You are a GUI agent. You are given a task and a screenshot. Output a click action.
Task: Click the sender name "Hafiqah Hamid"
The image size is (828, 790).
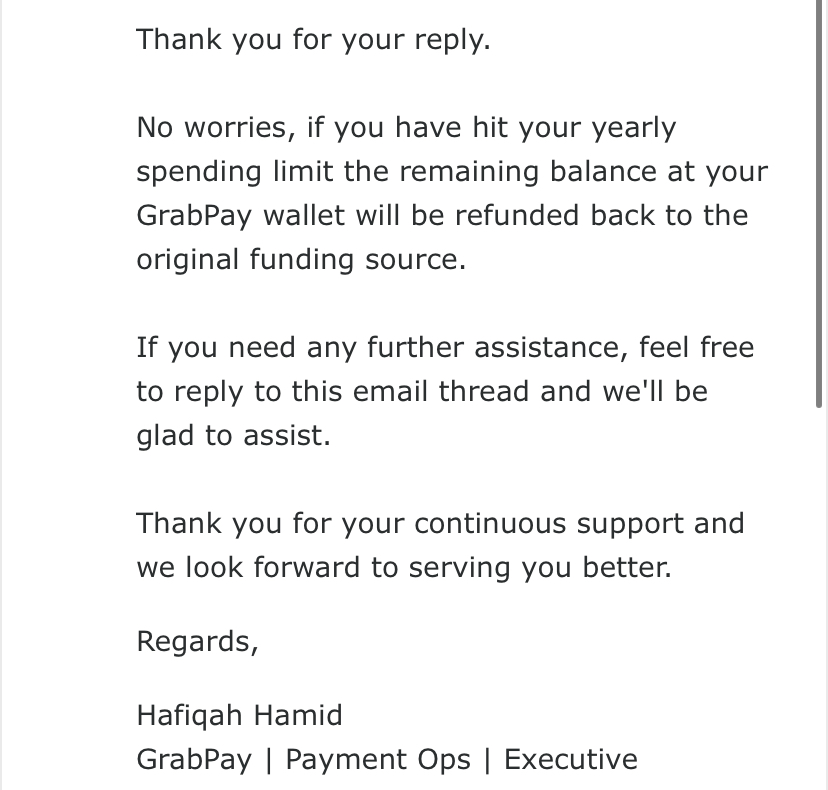tap(239, 716)
